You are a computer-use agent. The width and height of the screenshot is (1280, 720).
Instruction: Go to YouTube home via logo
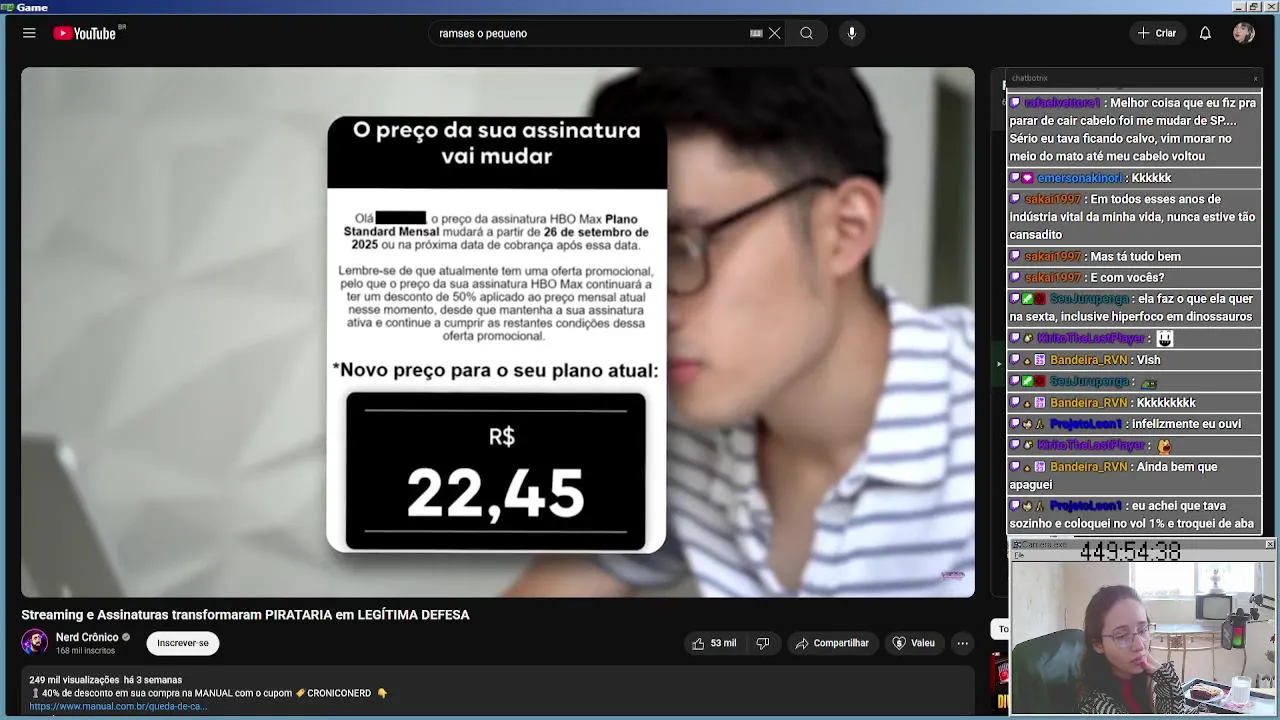pyautogui.click(x=86, y=33)
